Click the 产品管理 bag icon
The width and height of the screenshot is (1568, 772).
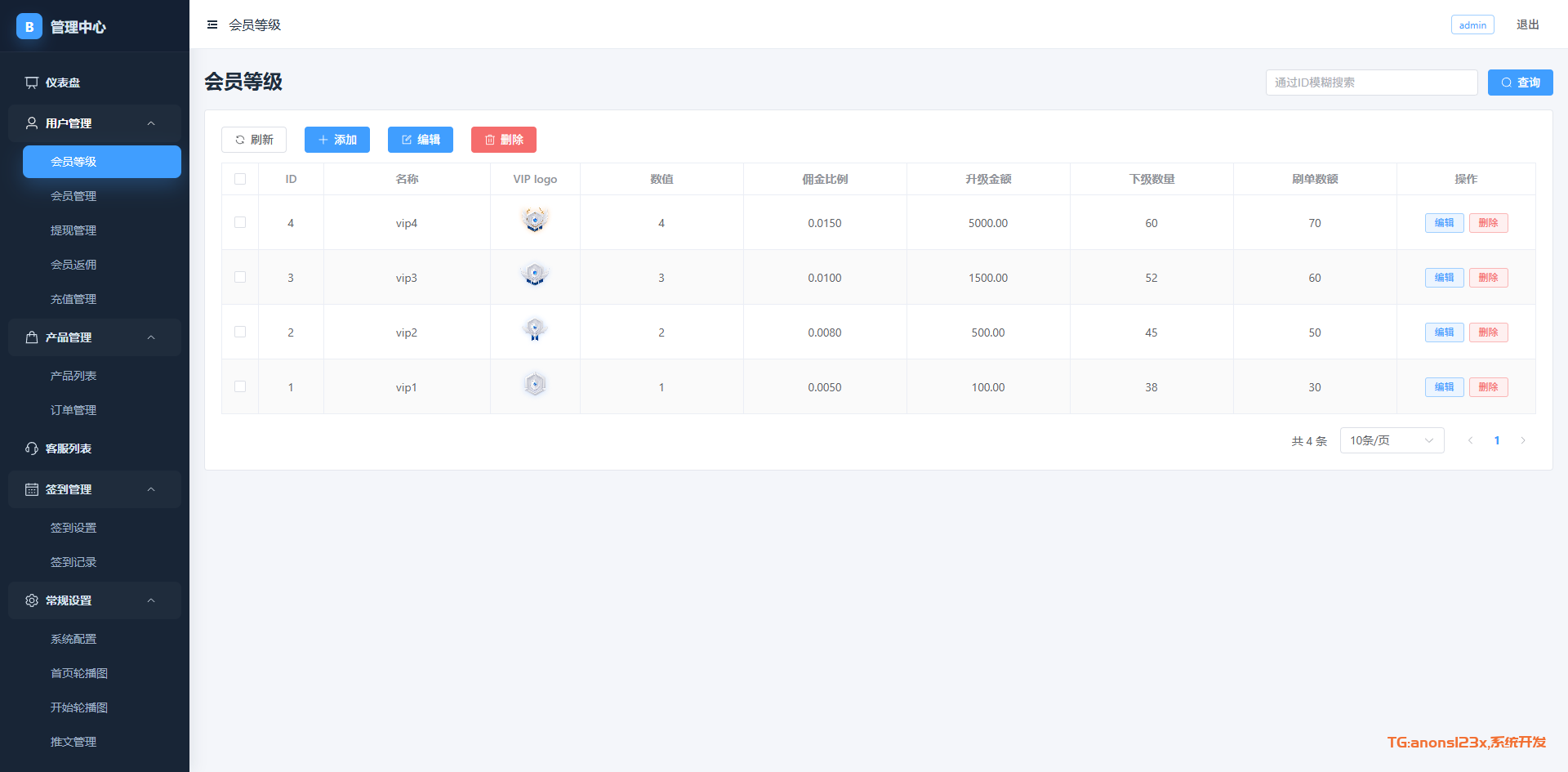click(x=32, y=337)
